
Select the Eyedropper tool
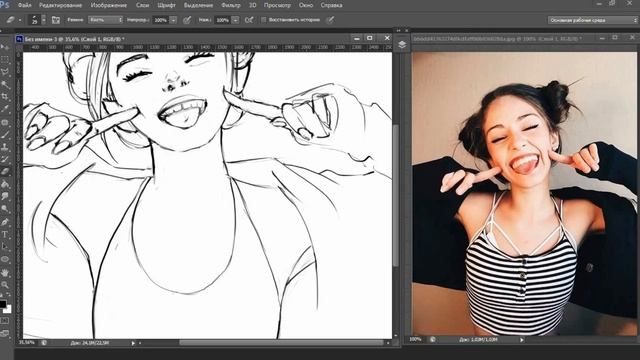coord(5,109)
